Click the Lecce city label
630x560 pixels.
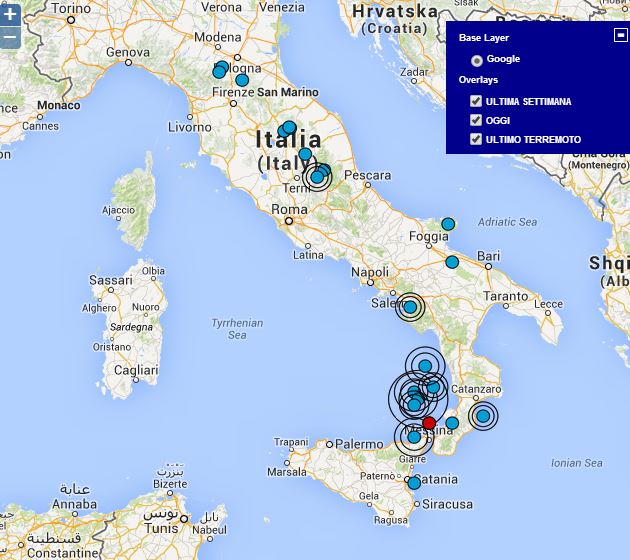(x=548, y=304)
